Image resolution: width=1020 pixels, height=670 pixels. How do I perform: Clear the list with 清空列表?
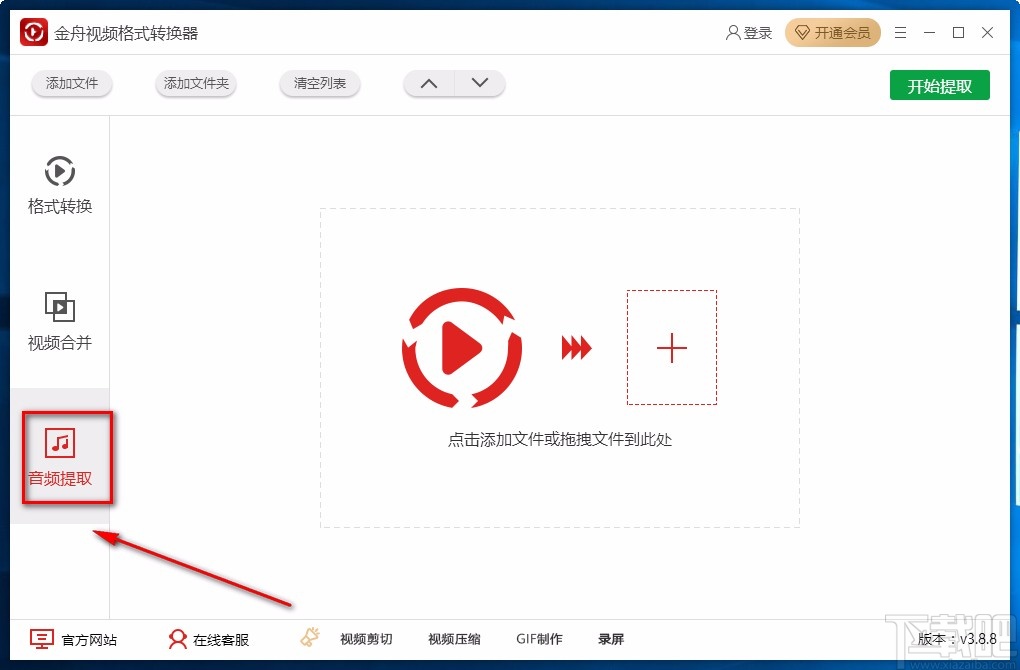[319, 84]
